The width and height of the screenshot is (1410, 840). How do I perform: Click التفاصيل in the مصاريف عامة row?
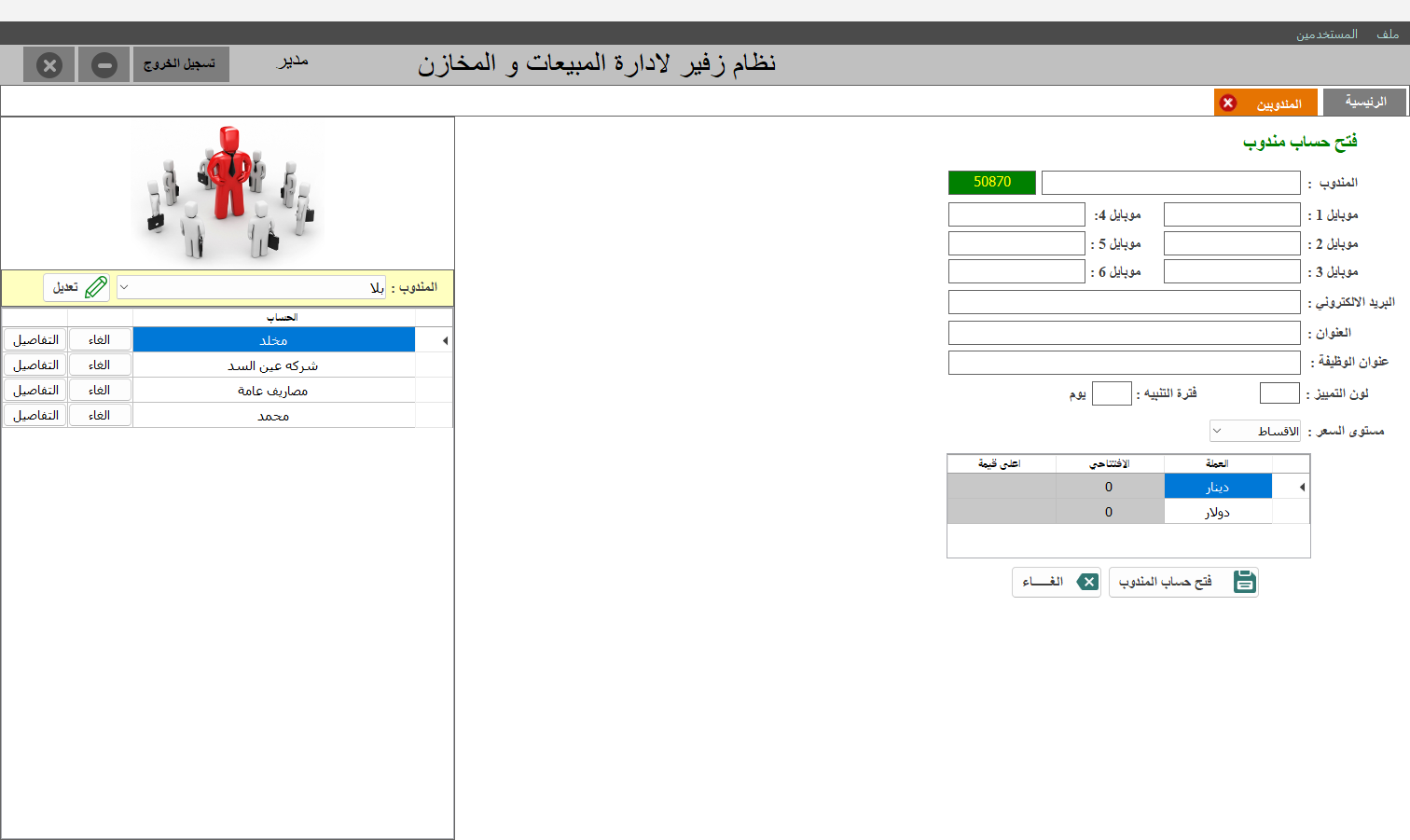(x=35, y=391)
